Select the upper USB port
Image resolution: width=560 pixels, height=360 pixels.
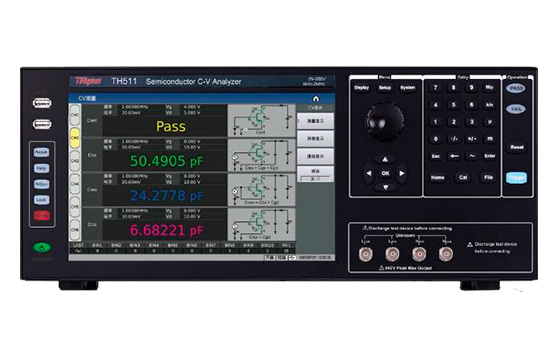point(42,103)
